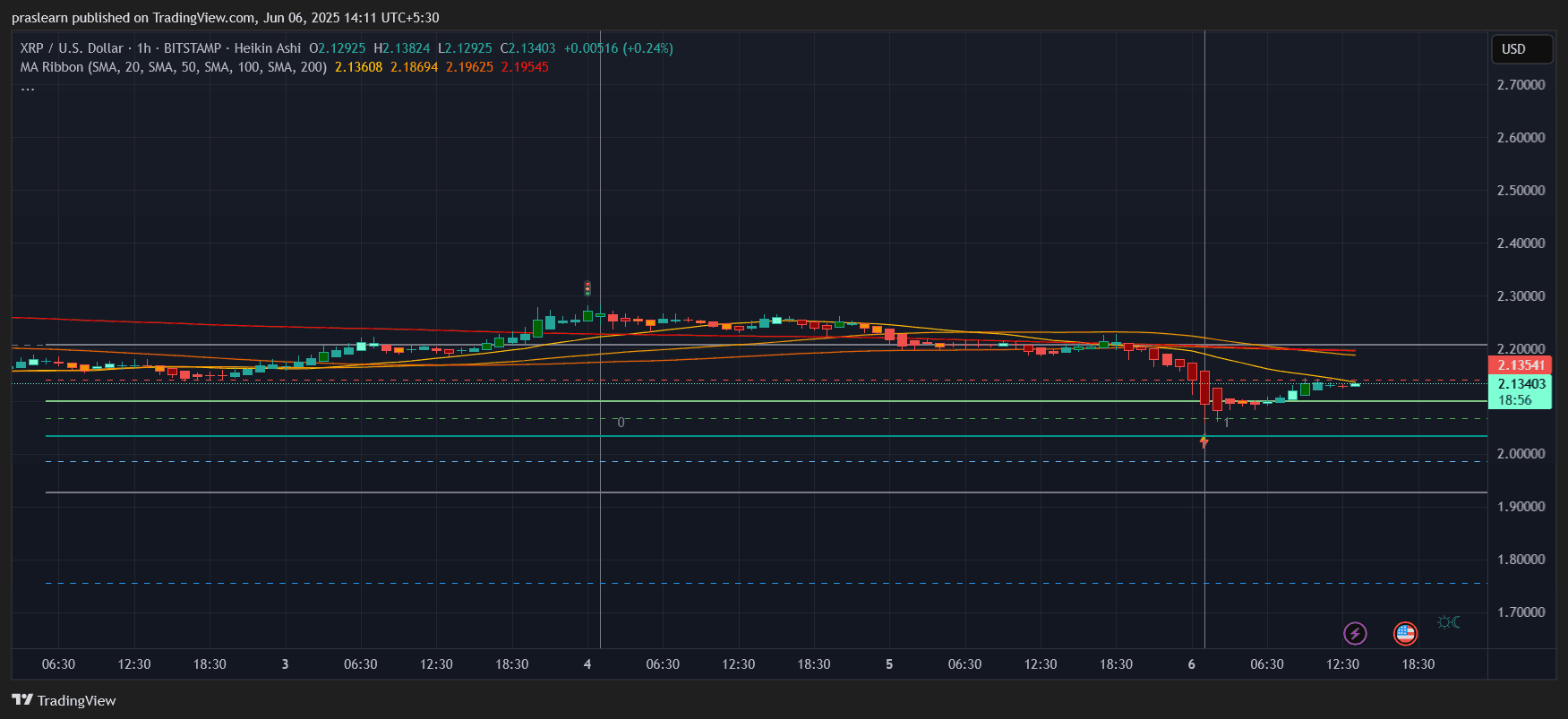Click the green 2.13403 current price label
Viewport: 1568px width, 719px height.
point(1521,384)
